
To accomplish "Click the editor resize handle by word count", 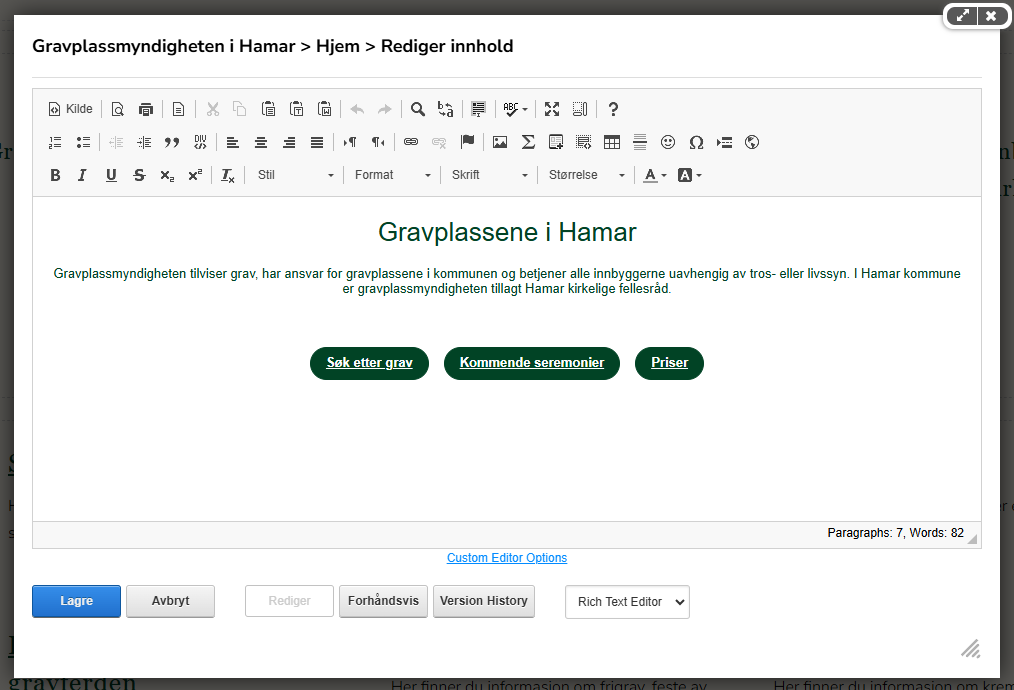I will click(x=972, y=539).
